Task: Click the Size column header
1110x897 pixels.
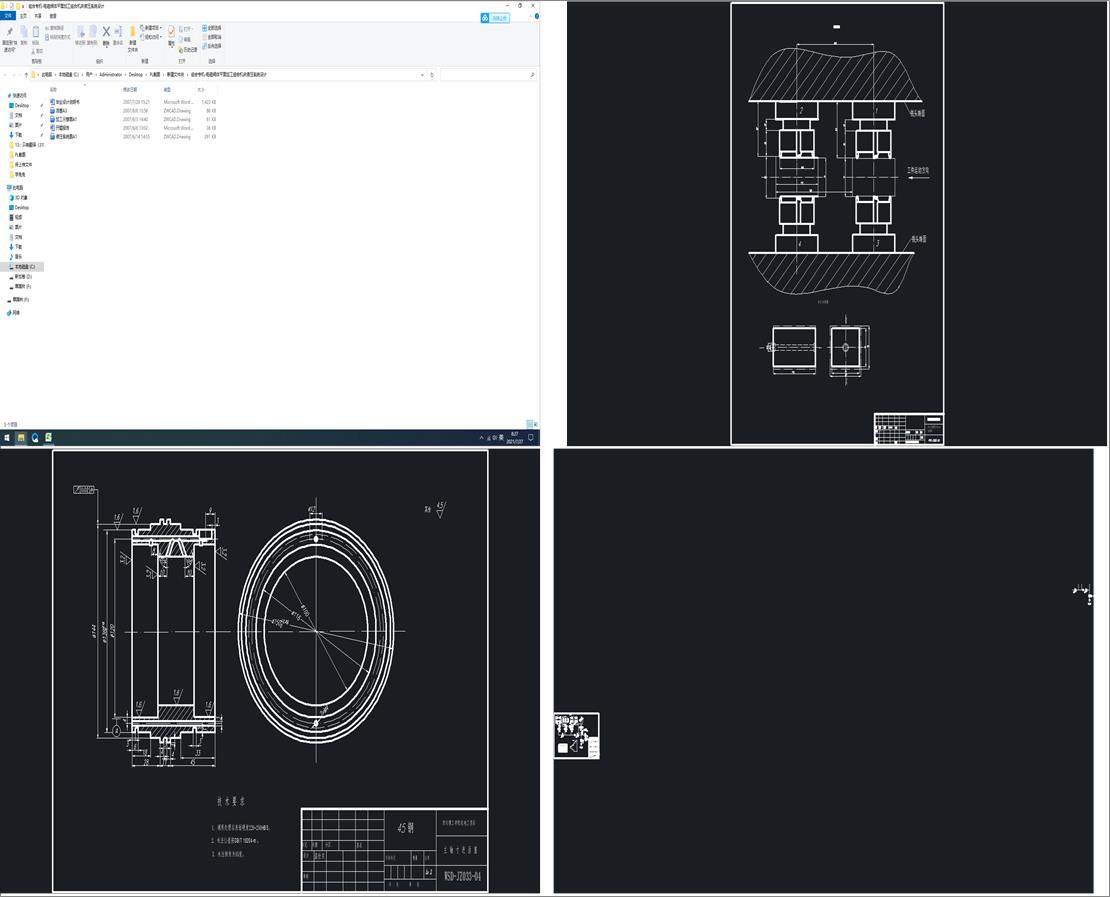Action: point(201,89)
